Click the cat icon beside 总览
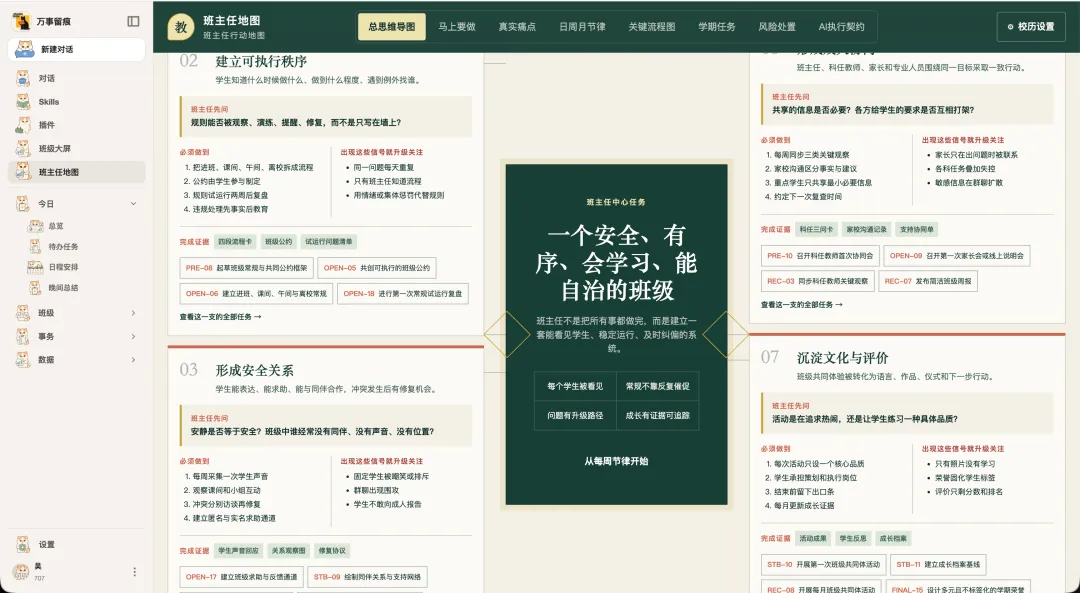Image resolution: width=1080 pixels, height=593 pixels. click(x=35, y=226)
